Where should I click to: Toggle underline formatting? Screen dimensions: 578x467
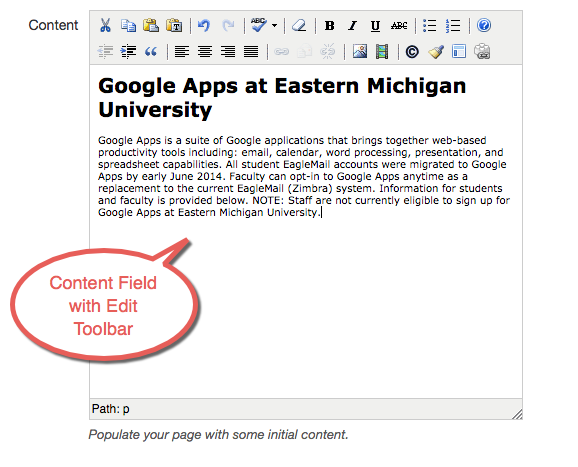(x=376, y=26)
